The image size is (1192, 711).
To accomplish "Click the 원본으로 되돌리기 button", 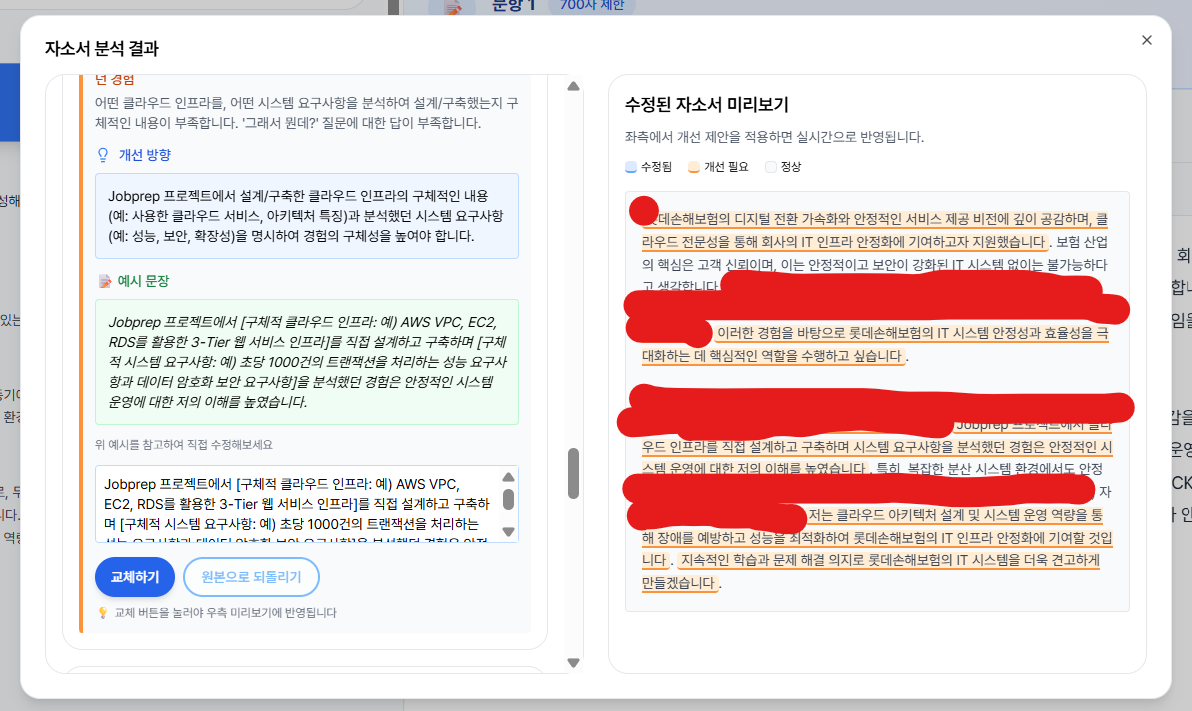I will 251,577.
